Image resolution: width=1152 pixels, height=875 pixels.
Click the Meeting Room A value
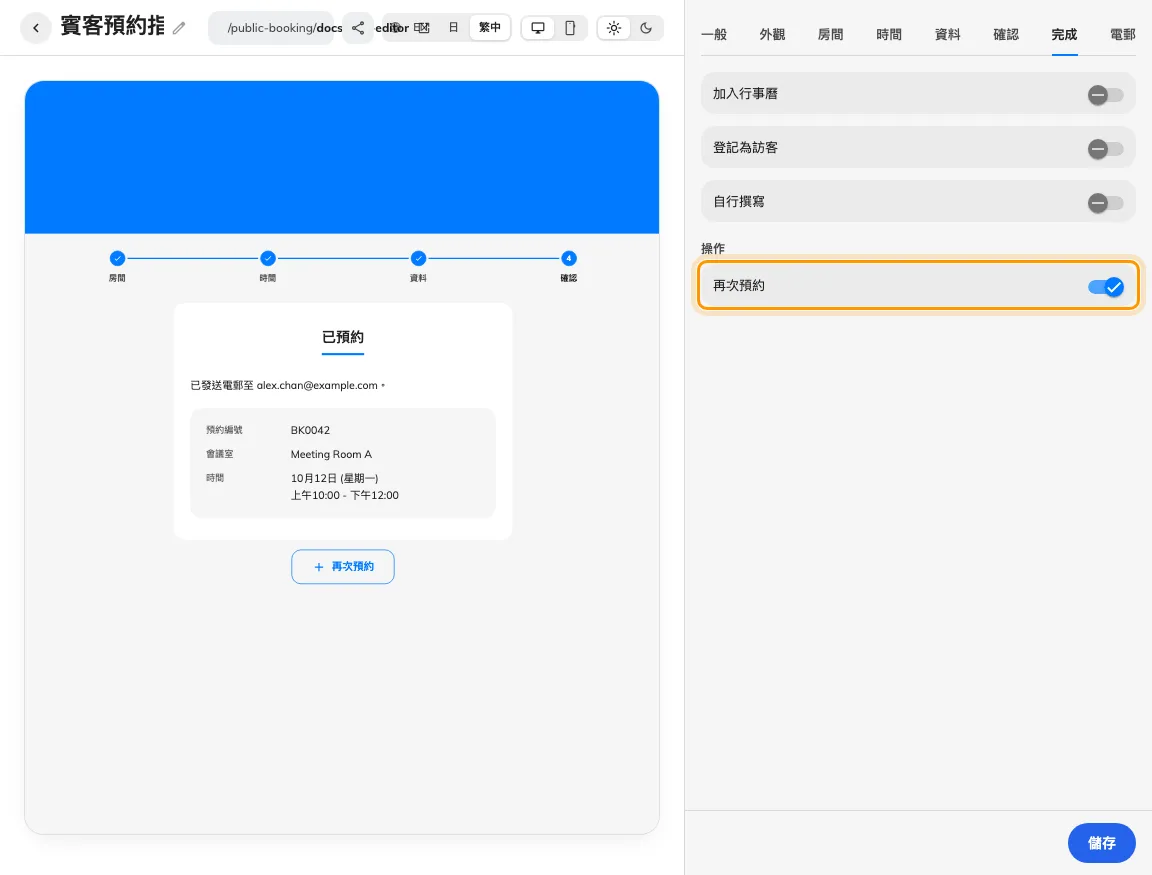[331, 454]
